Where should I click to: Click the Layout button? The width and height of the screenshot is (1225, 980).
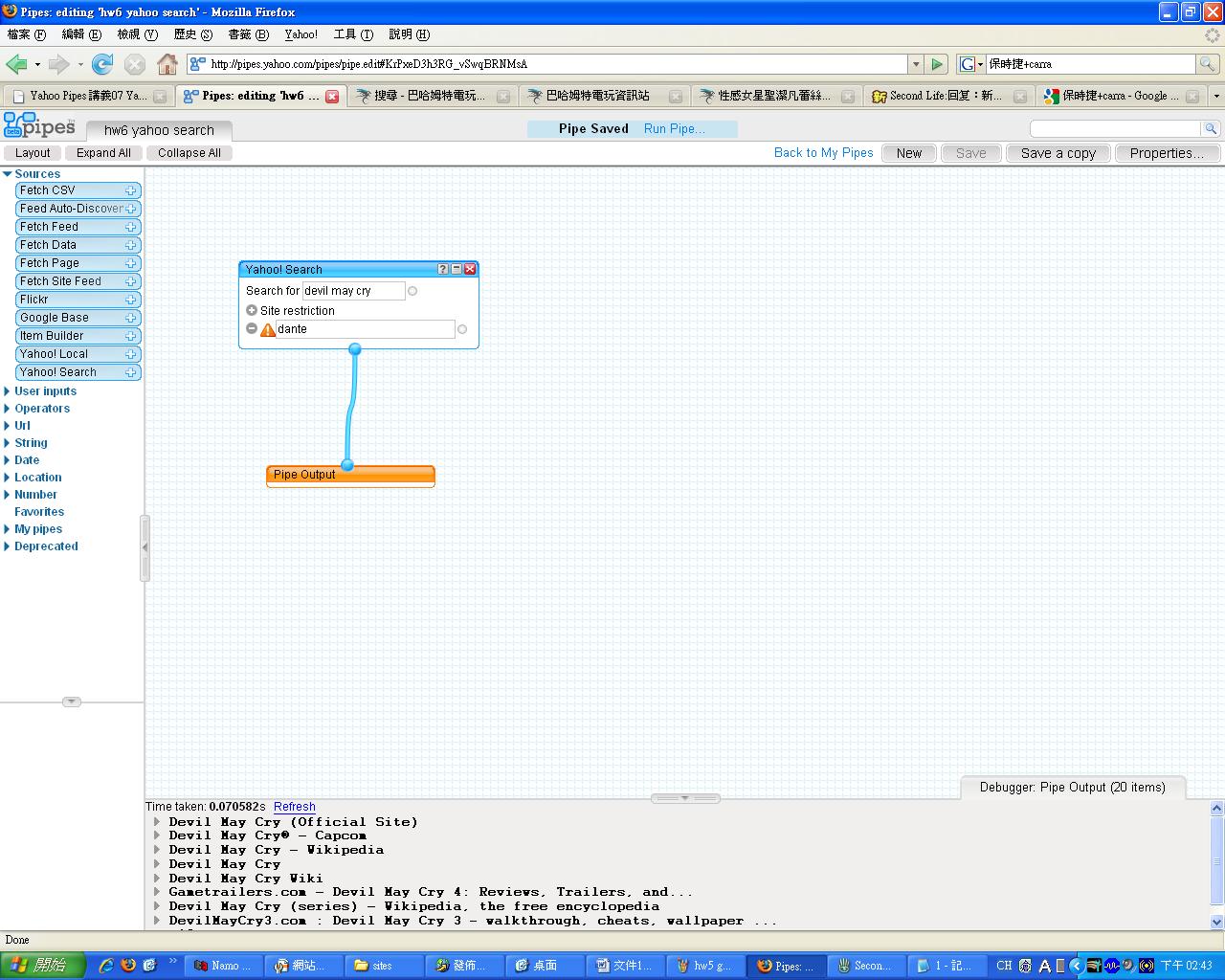tap(33, 153)
